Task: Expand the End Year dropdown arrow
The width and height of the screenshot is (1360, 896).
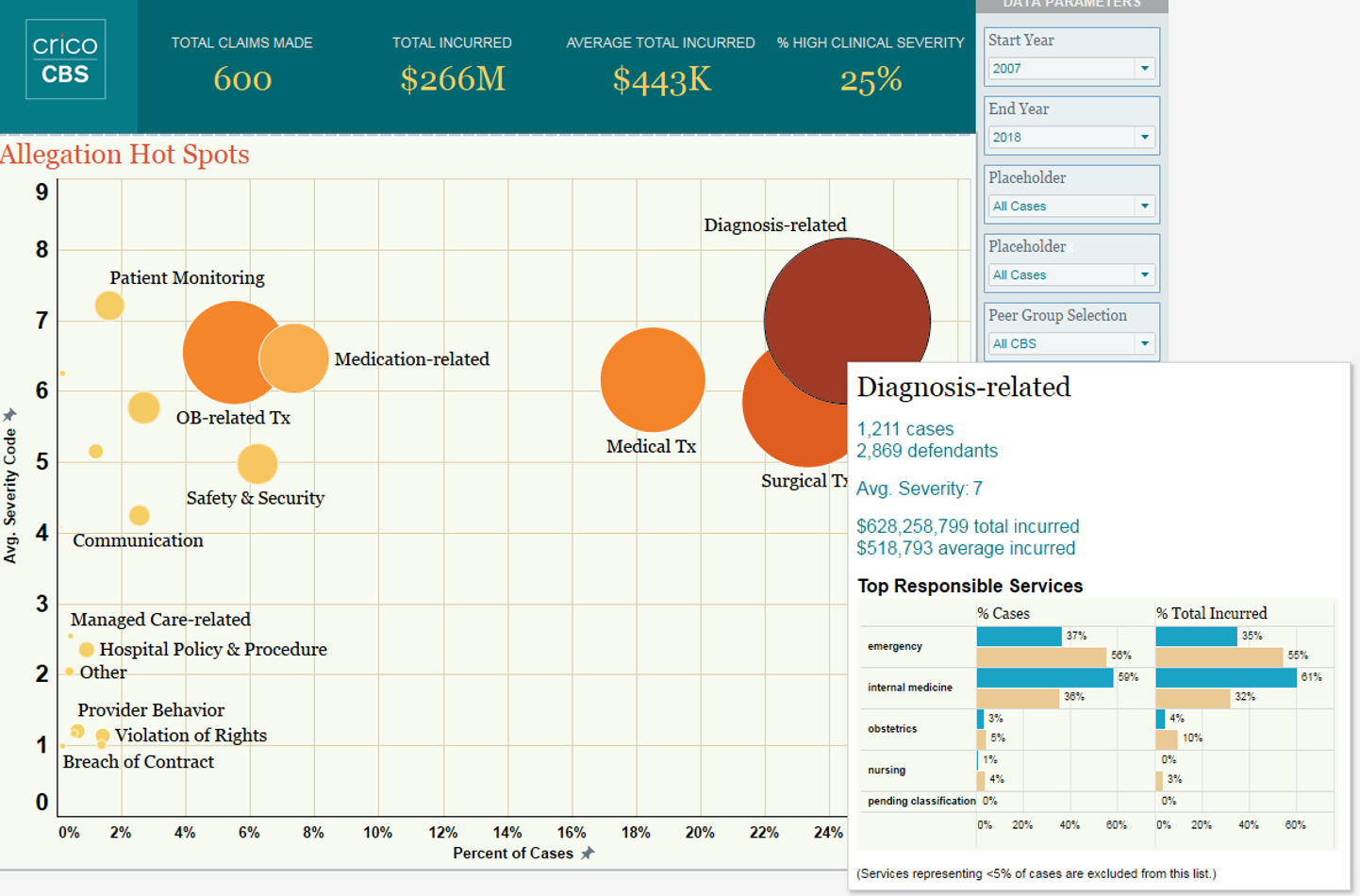Action: click(1144, 138)
